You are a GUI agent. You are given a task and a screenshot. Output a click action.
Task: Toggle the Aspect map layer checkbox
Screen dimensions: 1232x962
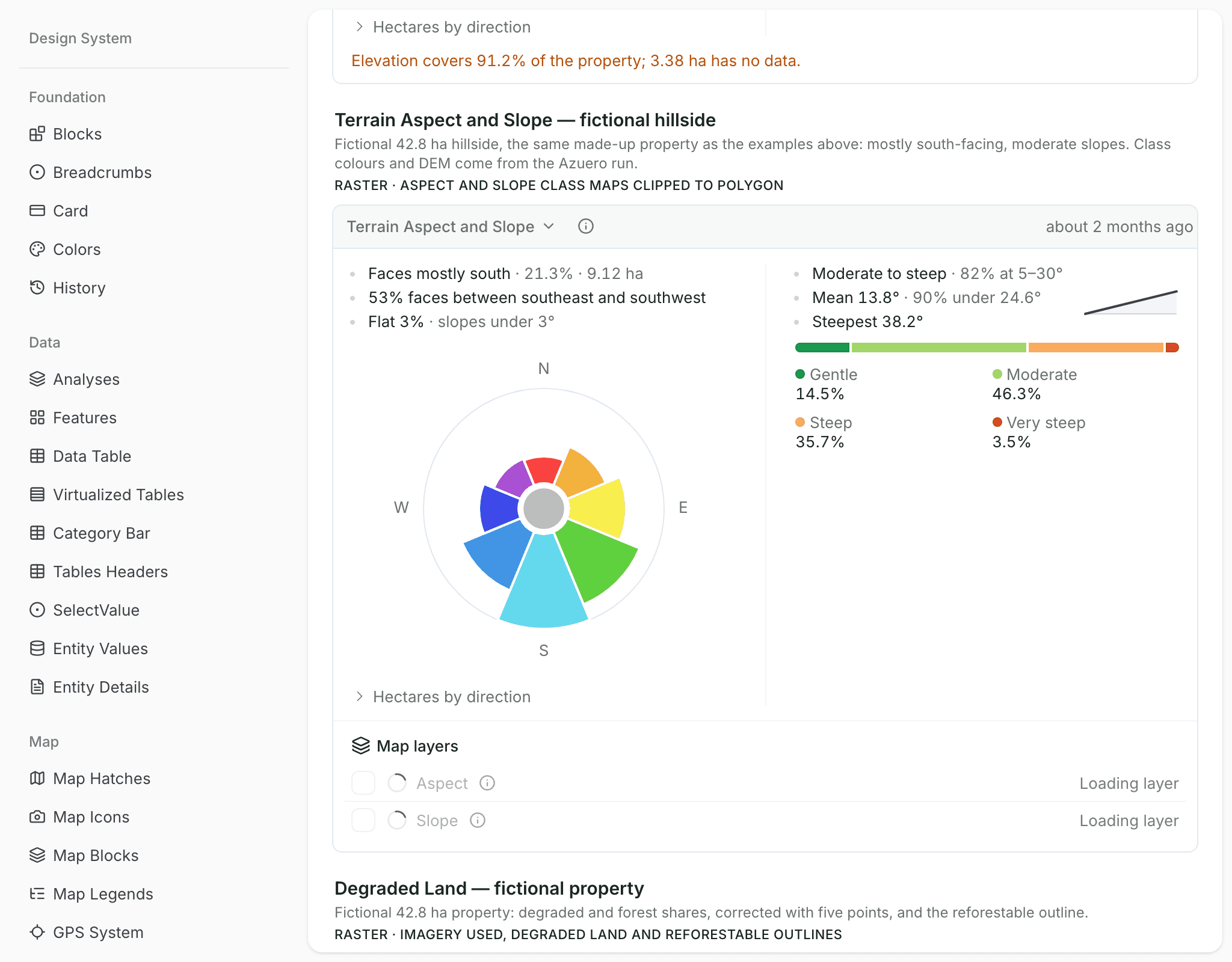coord(363,783)
